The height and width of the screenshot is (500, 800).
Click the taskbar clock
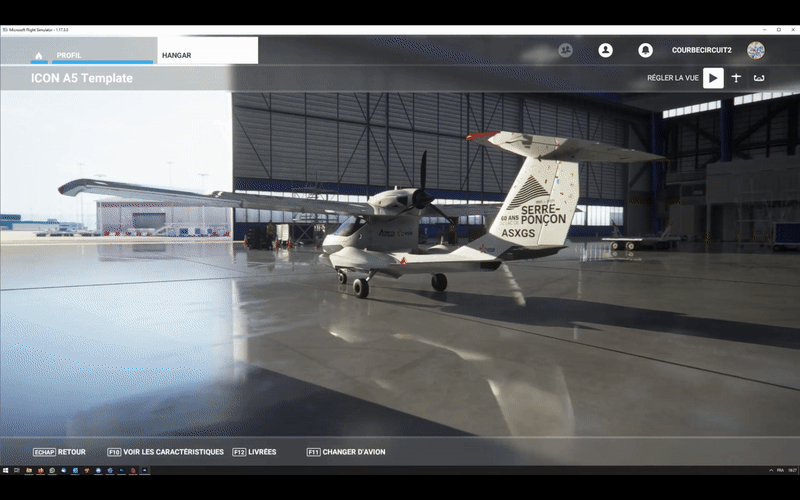coord(792,470)
